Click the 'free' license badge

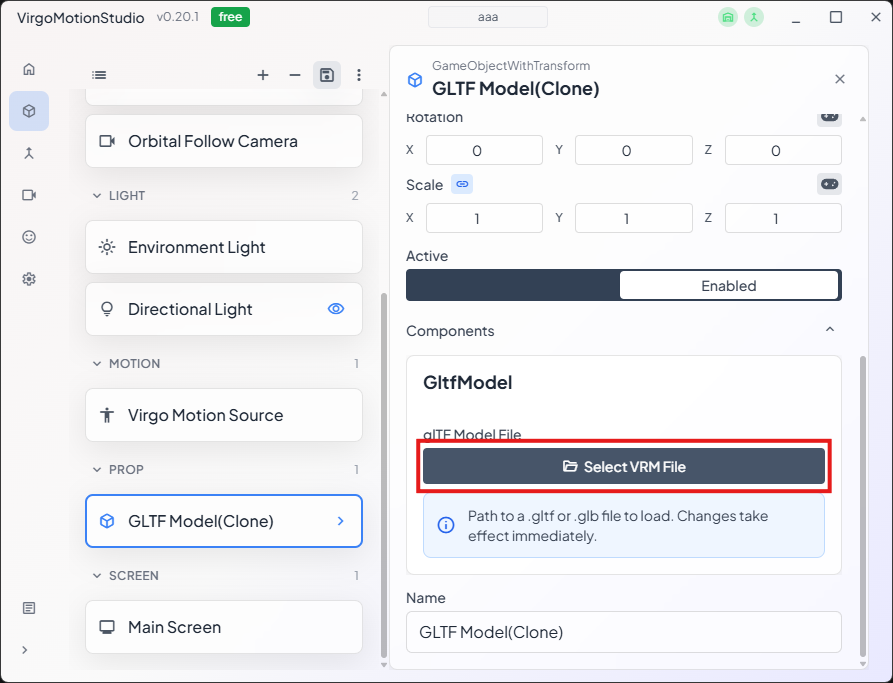pyautogui.click(x=230, y=17)
